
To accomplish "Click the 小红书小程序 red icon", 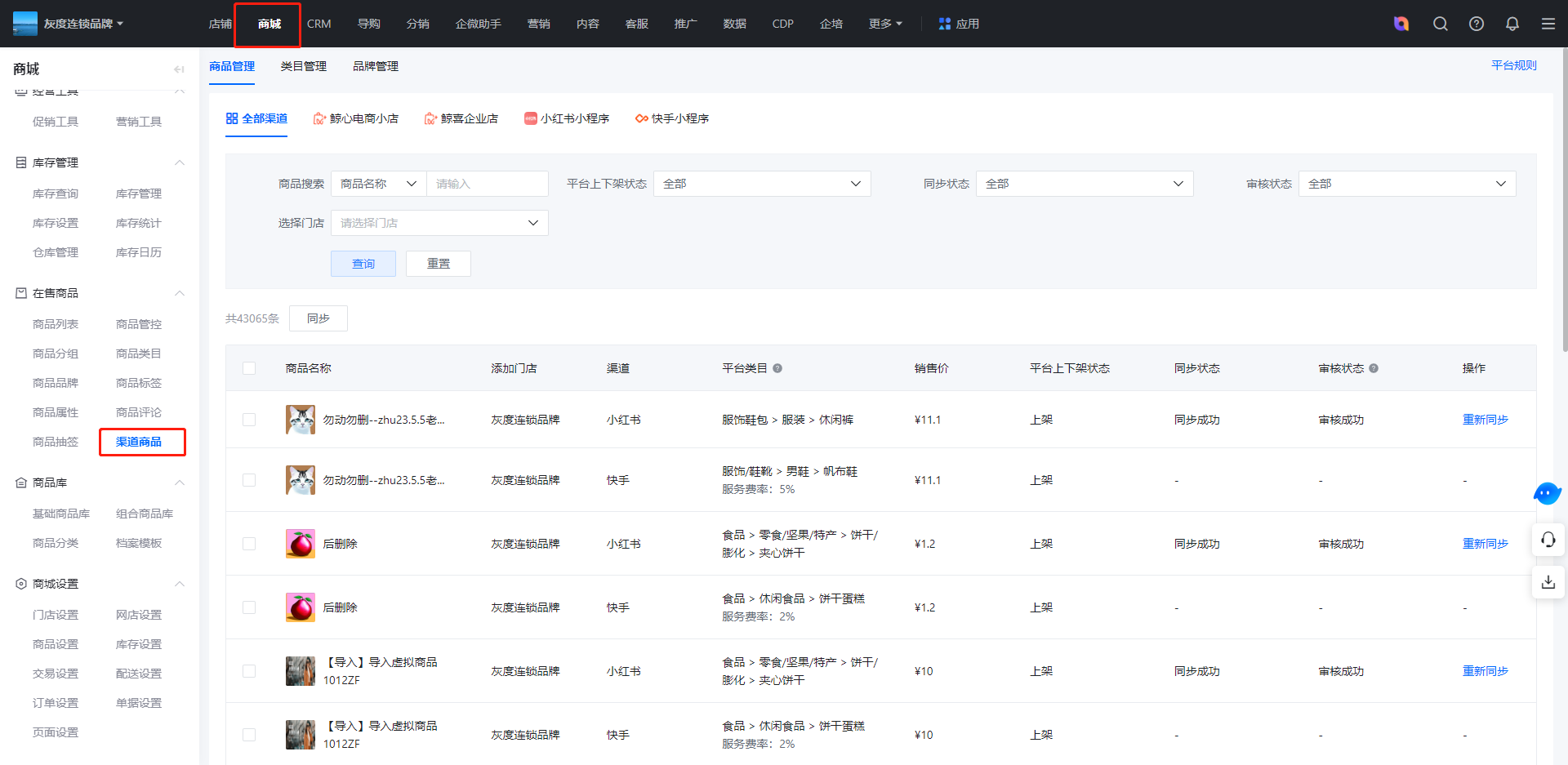I will [531, 118].
